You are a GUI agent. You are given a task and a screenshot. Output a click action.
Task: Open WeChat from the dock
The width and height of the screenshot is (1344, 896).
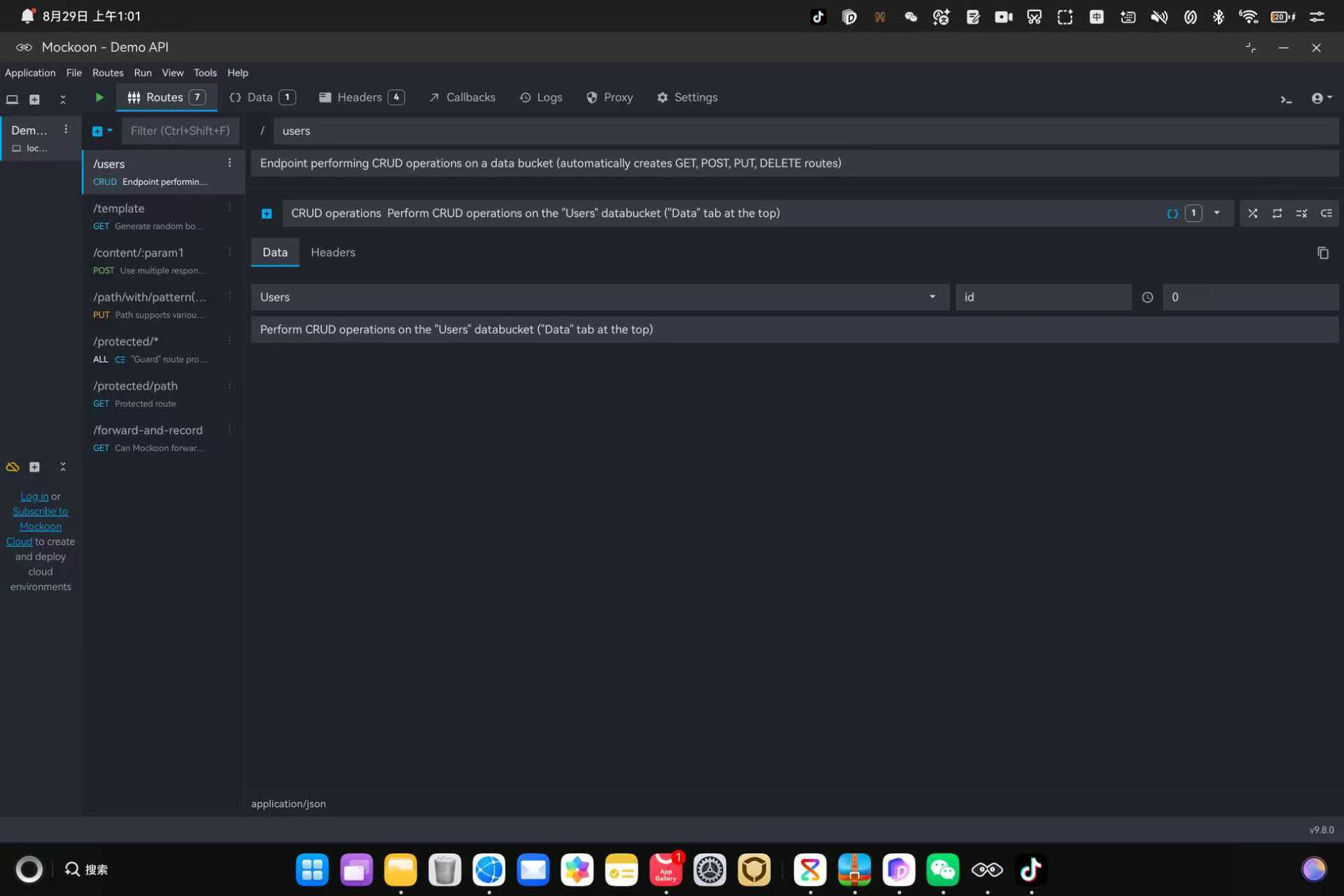[943, 870]
